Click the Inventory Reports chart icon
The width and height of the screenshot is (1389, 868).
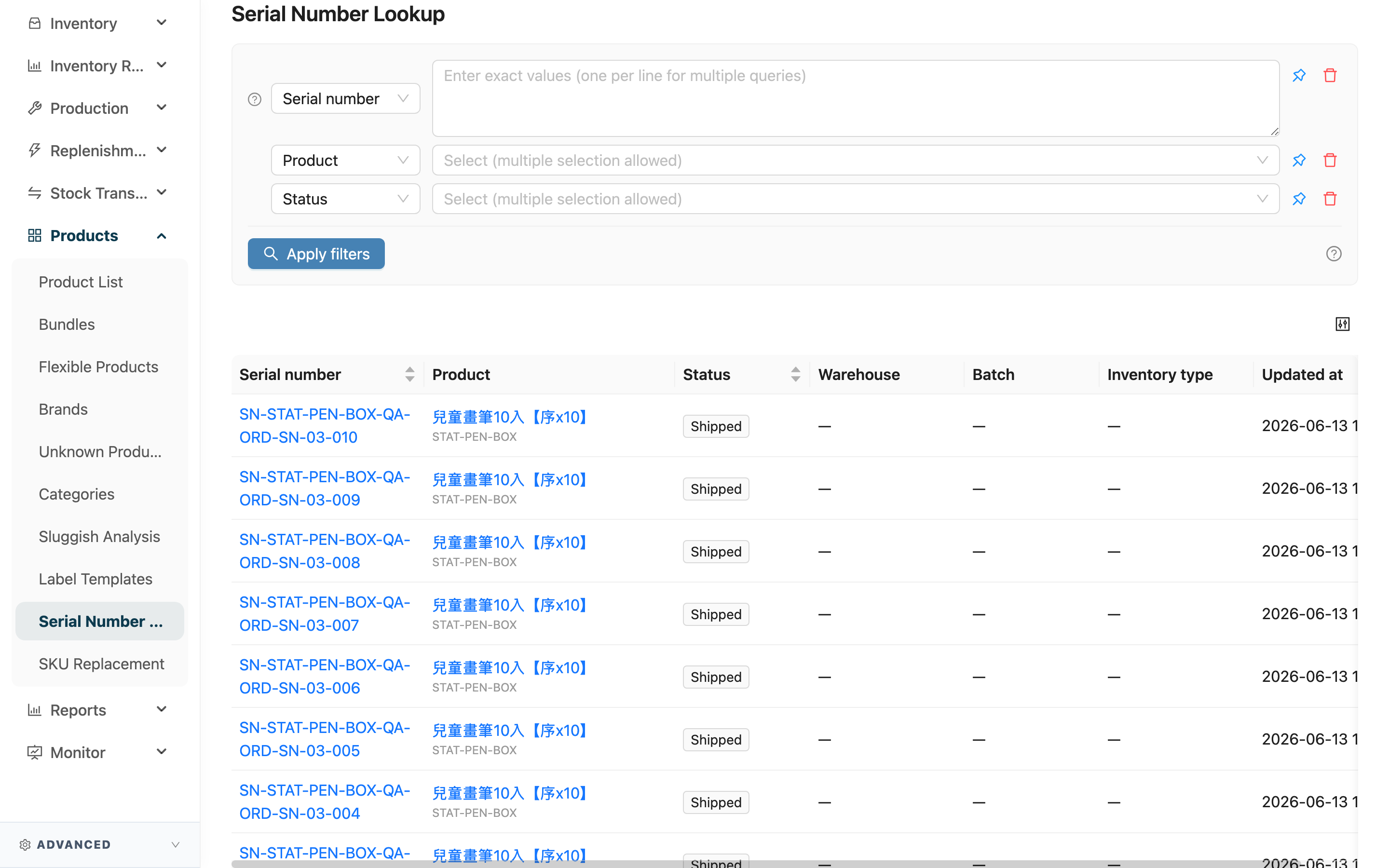34,66
